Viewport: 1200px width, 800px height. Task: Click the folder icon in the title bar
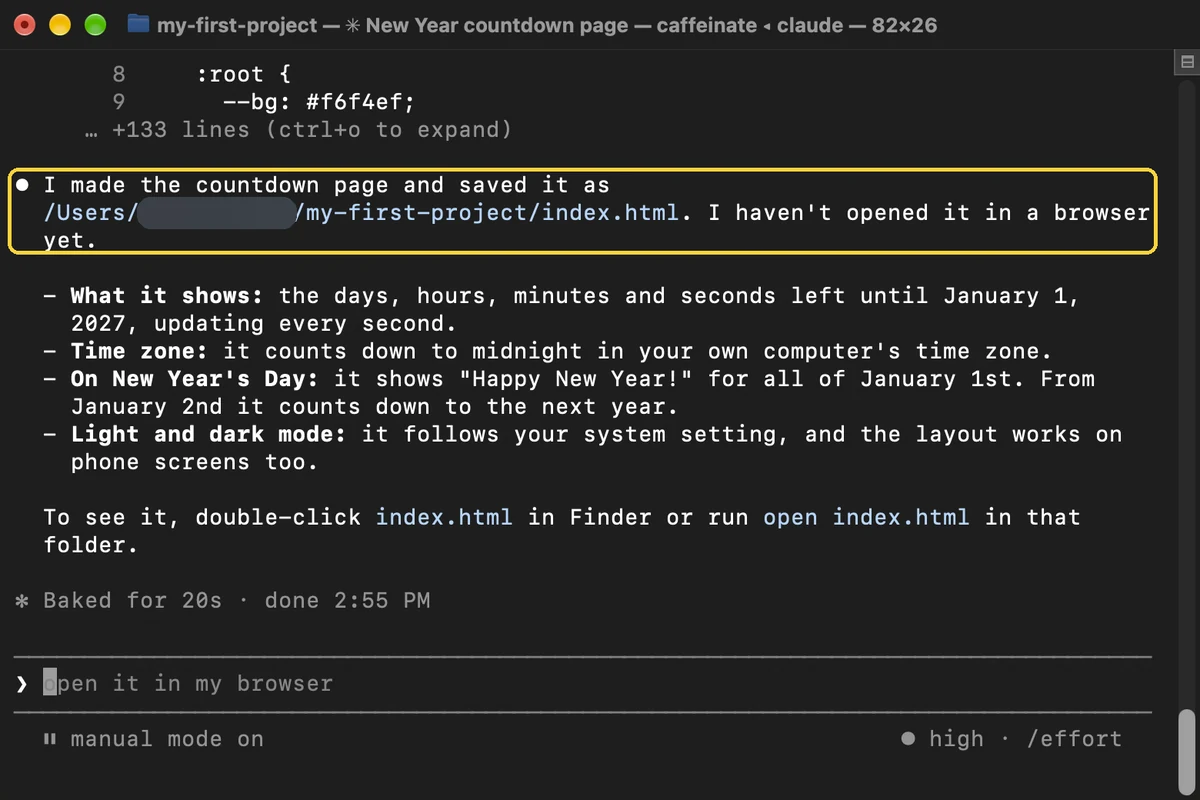tap(139, 24)
